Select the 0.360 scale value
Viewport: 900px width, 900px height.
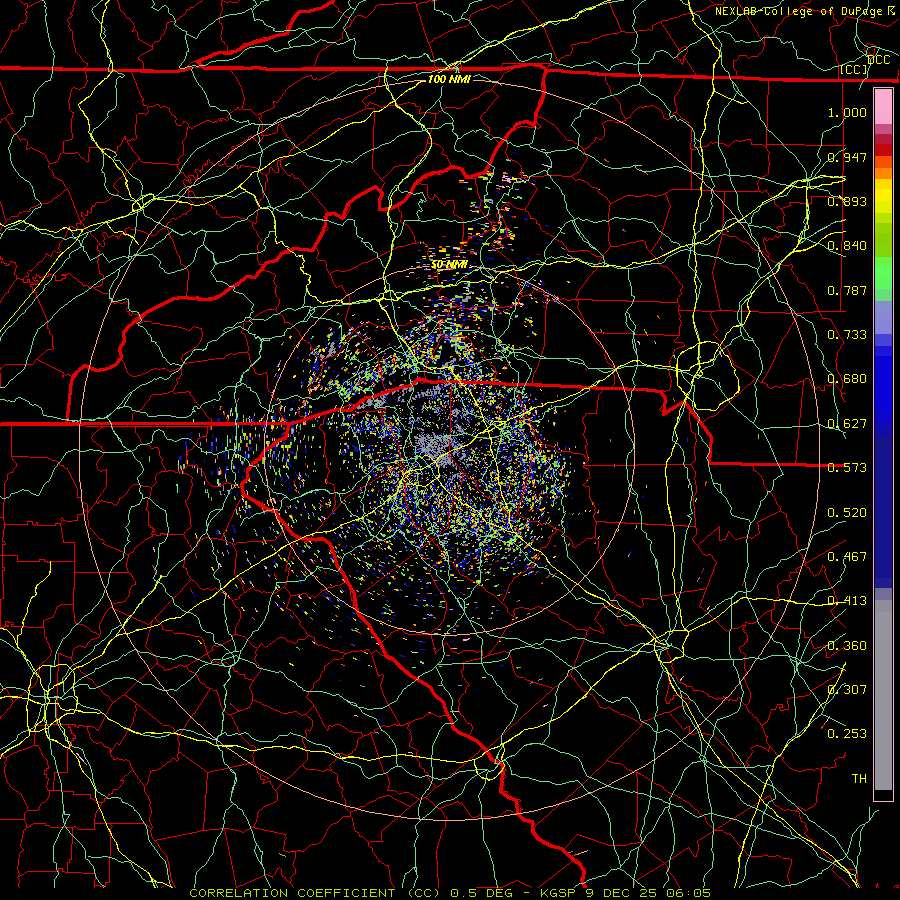pyautogui.click(x=847, y=646)
